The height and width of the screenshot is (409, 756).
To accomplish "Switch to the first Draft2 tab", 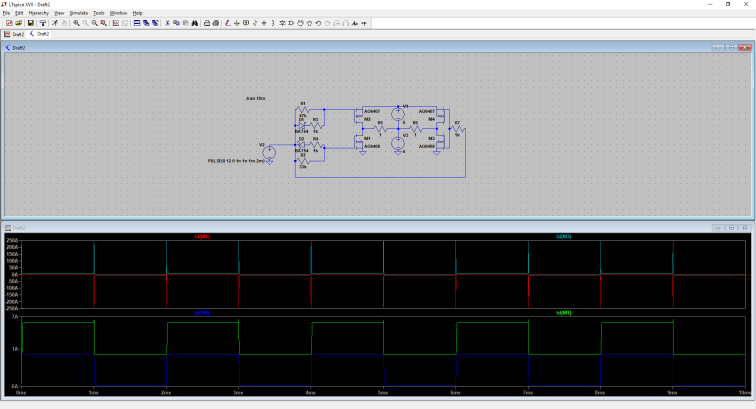I will pyautogui.click(x=15, y=34).
